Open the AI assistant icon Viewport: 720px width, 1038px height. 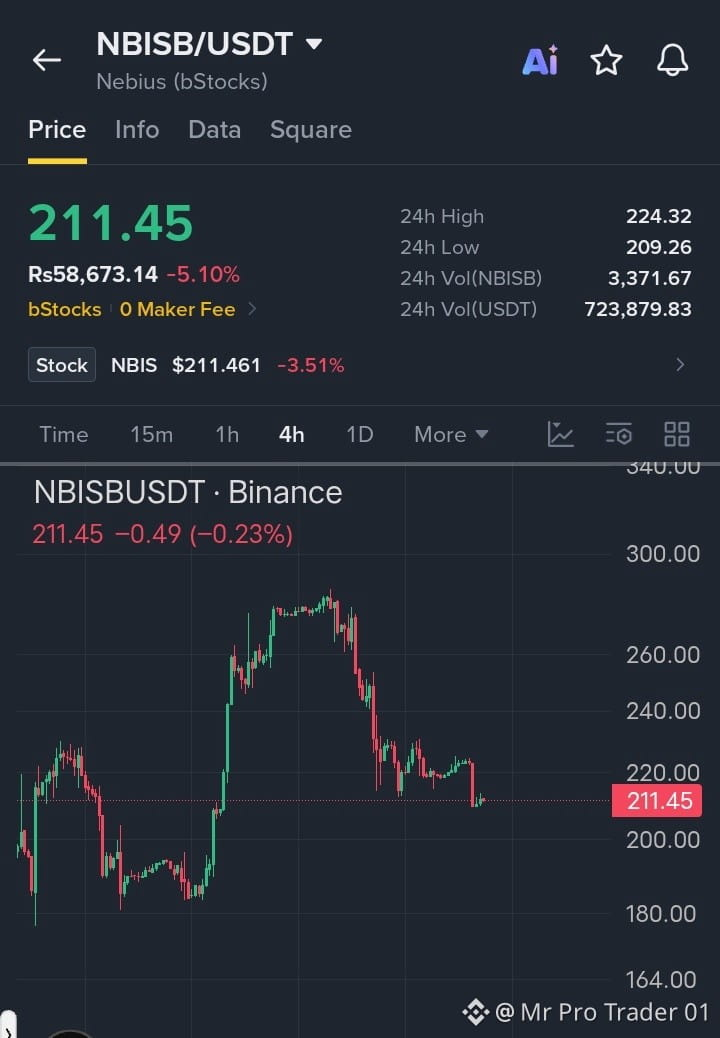click(x=540, y=61)
